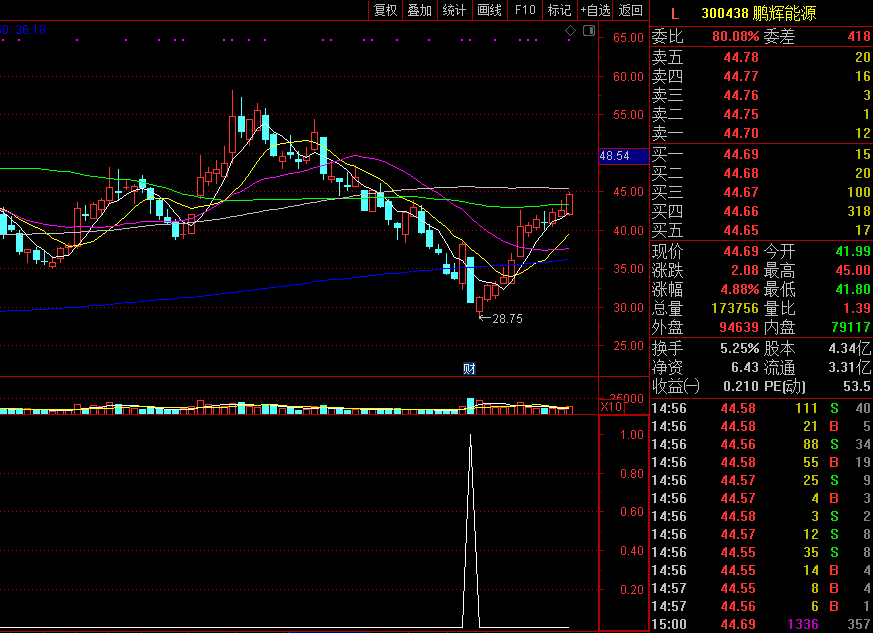Screen dimensions: 873x633
Task: Select the 48.54 price axis marker
Action: (624, 156)
